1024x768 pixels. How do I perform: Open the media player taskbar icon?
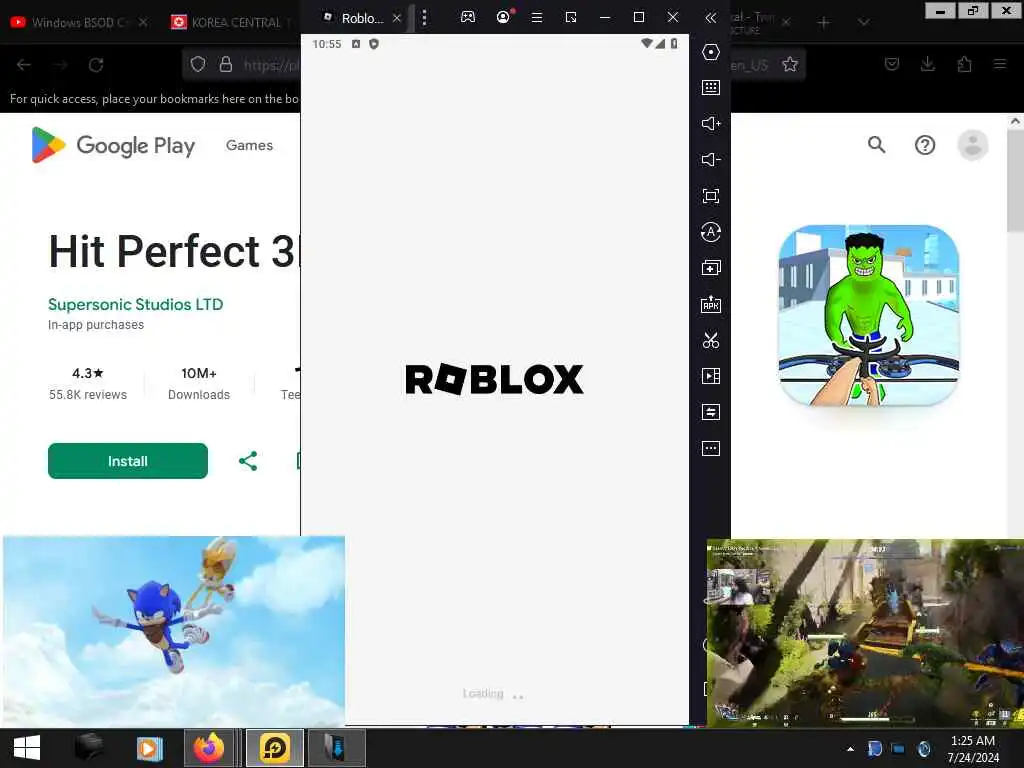click(x=149, y=748)
